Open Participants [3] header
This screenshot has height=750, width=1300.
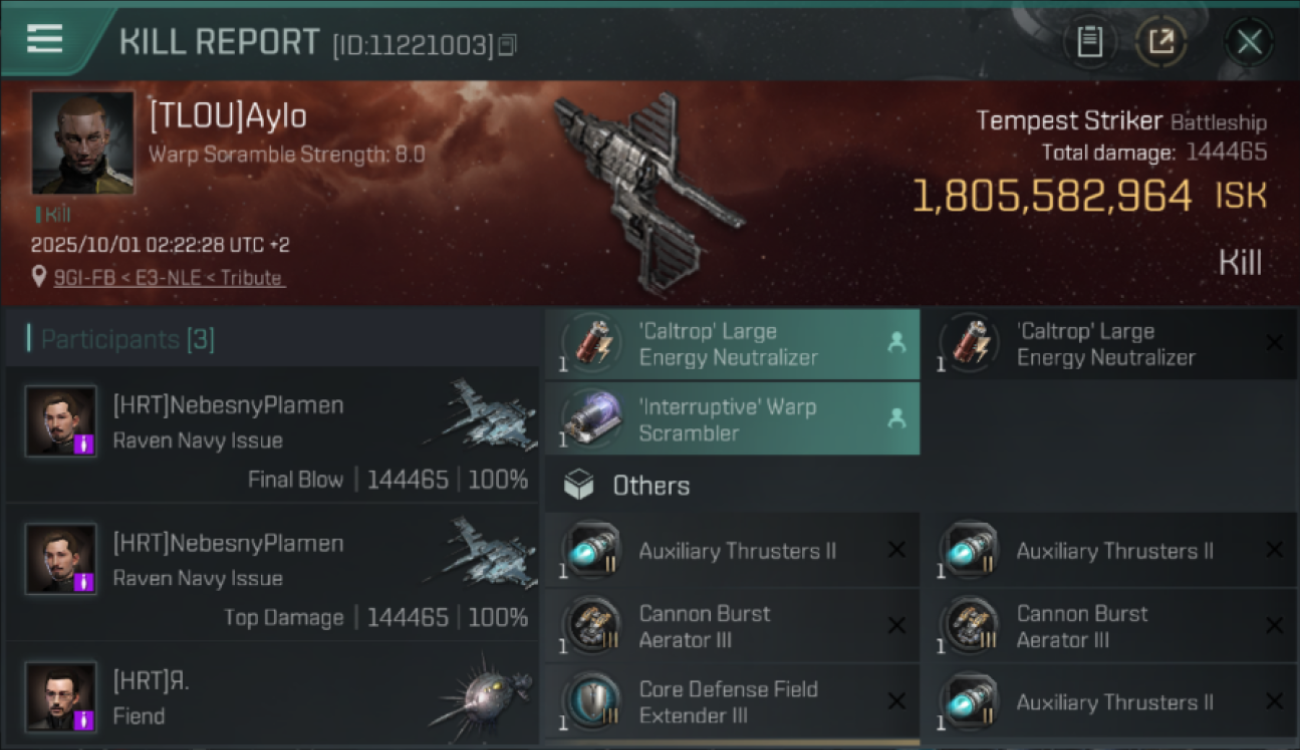(128, 339)
